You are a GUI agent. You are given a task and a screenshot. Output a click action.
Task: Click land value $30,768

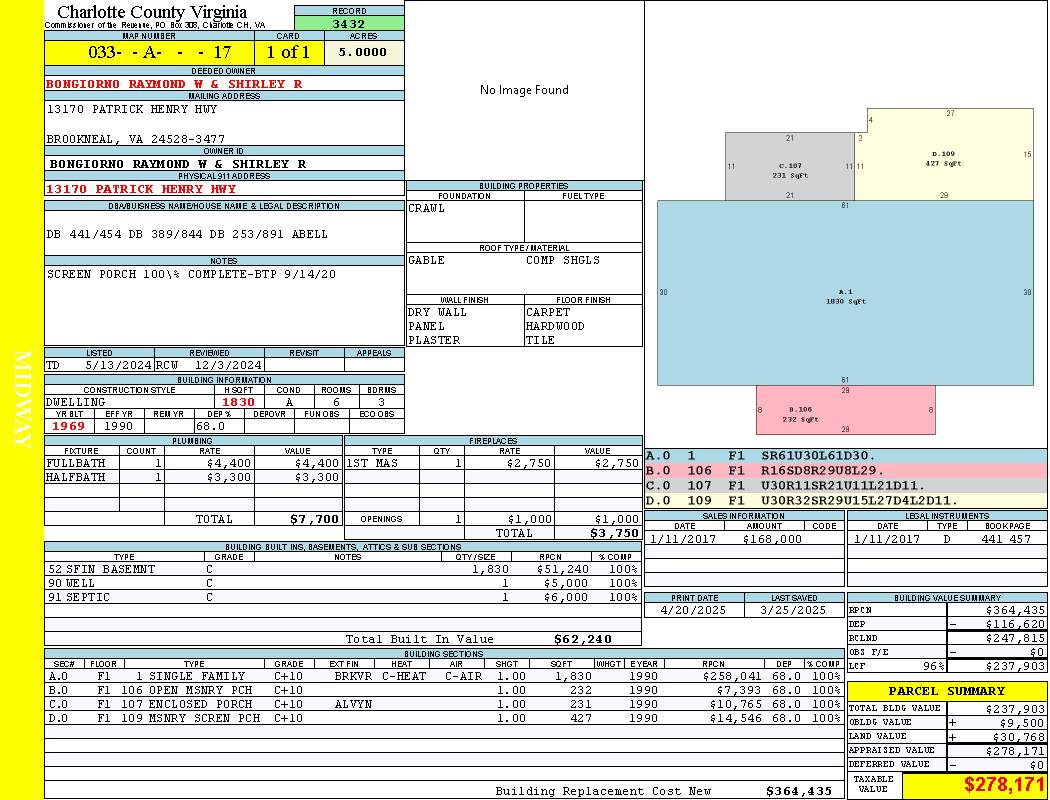pos(1019,737)
